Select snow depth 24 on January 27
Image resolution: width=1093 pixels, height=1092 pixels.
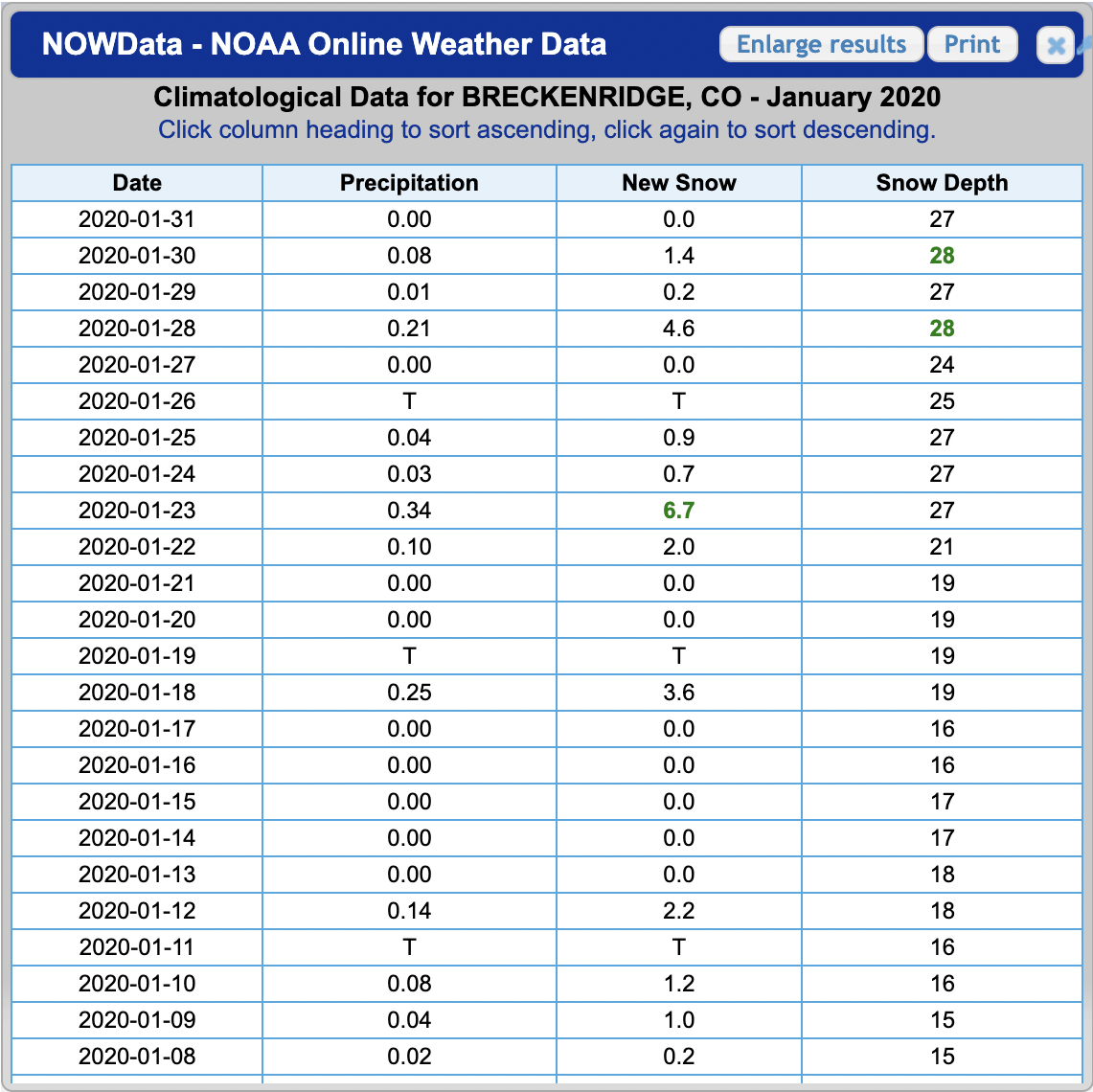942,364
